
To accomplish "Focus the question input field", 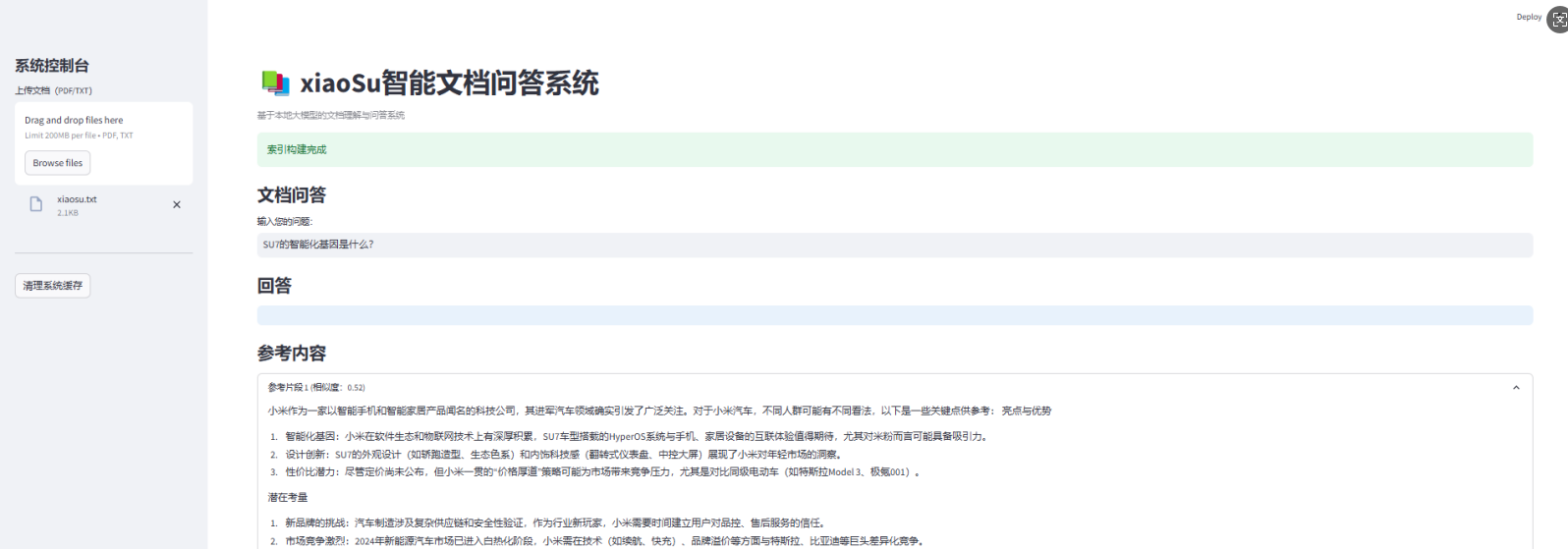I will click(894, 245).
